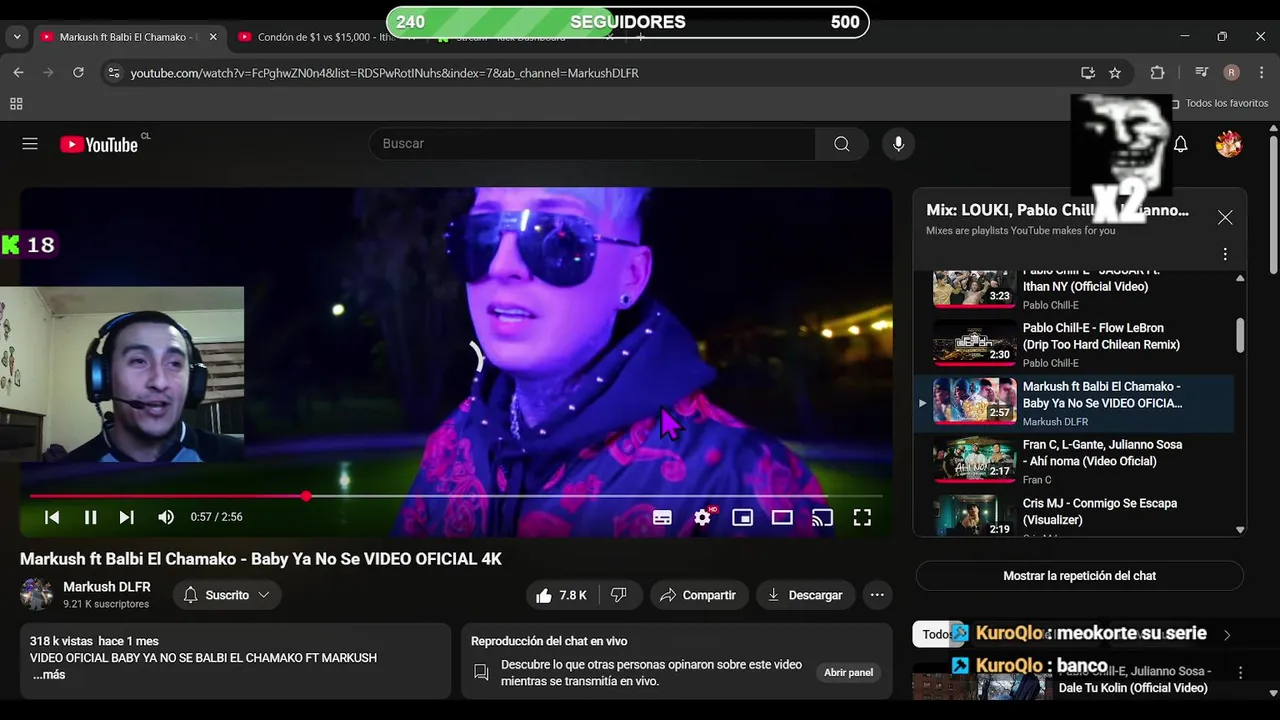
Task: Click the address bar URL
Action: (384, 73)
